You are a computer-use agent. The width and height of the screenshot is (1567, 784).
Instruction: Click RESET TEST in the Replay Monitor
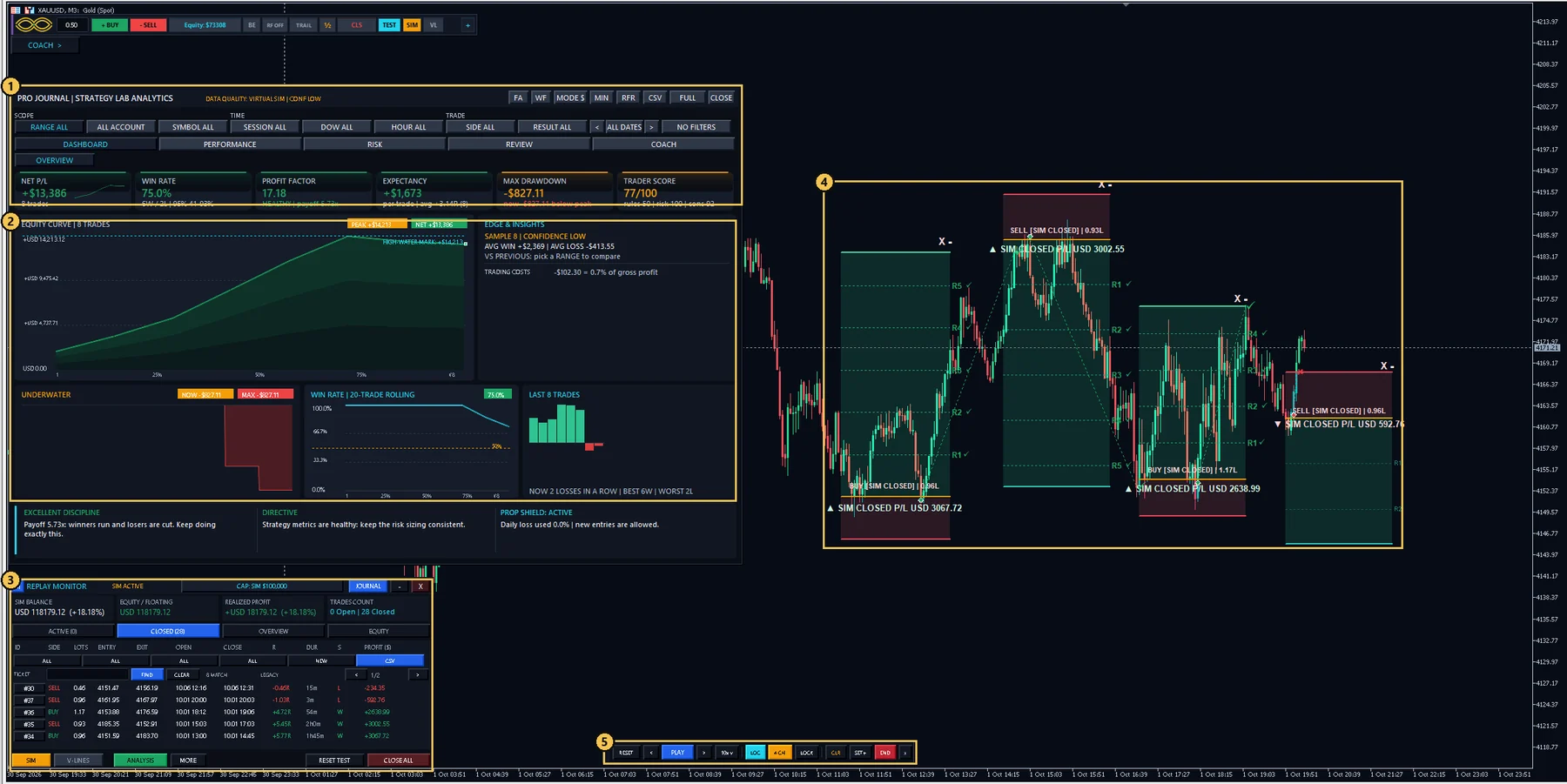(x=334, y=761)
